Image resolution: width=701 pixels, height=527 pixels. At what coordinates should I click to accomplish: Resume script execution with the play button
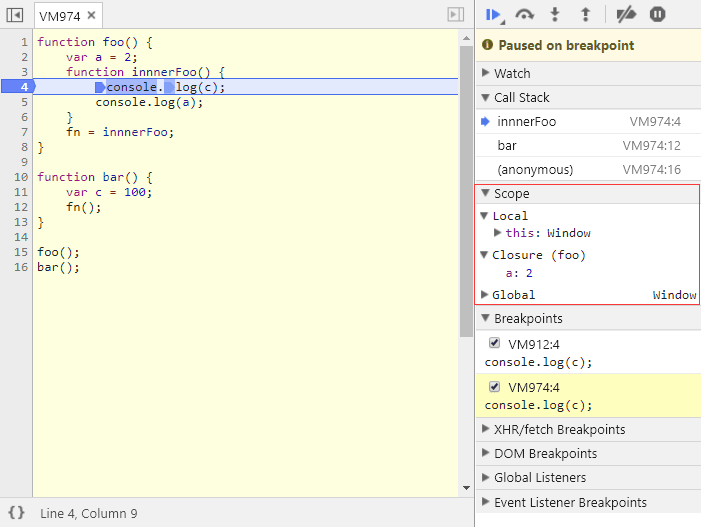(492, 14)
